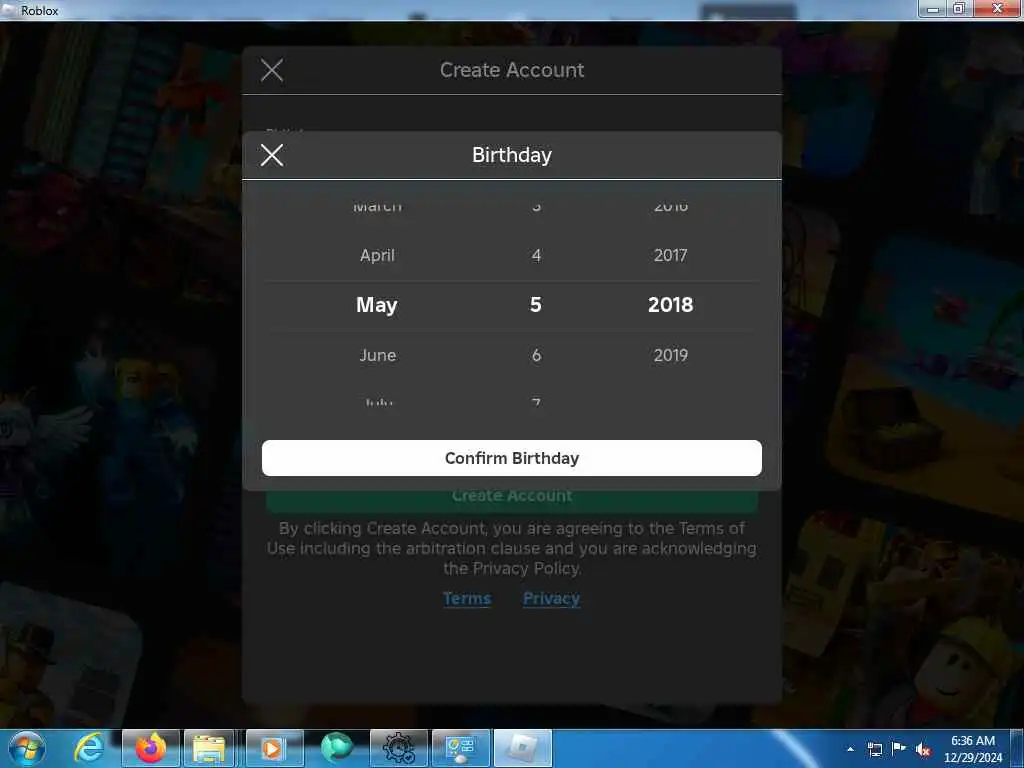Viewport: 1024px width, 768px height.
Task: Open the Action Center flag icon
Action: coord(899,749)
